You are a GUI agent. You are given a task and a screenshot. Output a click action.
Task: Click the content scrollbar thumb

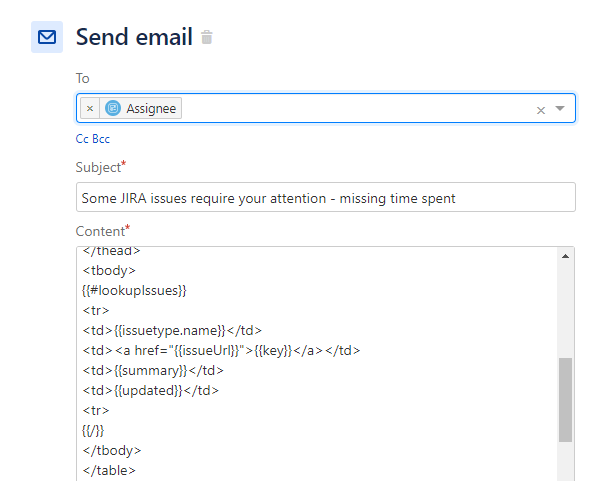[x=566, y=400]
